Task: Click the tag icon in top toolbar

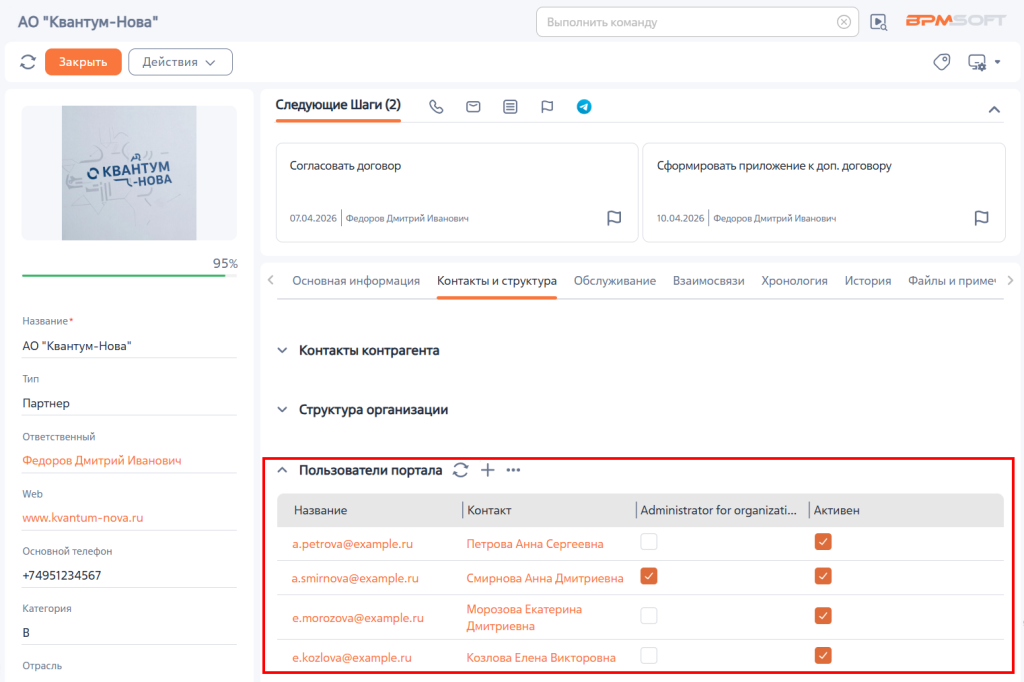Action: pyautogui.click(x=941, y=62)
